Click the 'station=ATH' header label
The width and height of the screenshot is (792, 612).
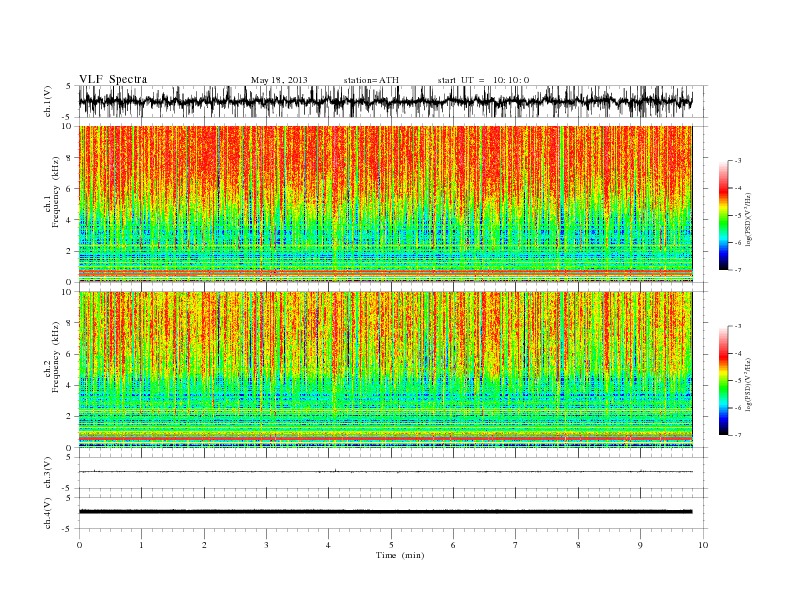click(371, 80)
